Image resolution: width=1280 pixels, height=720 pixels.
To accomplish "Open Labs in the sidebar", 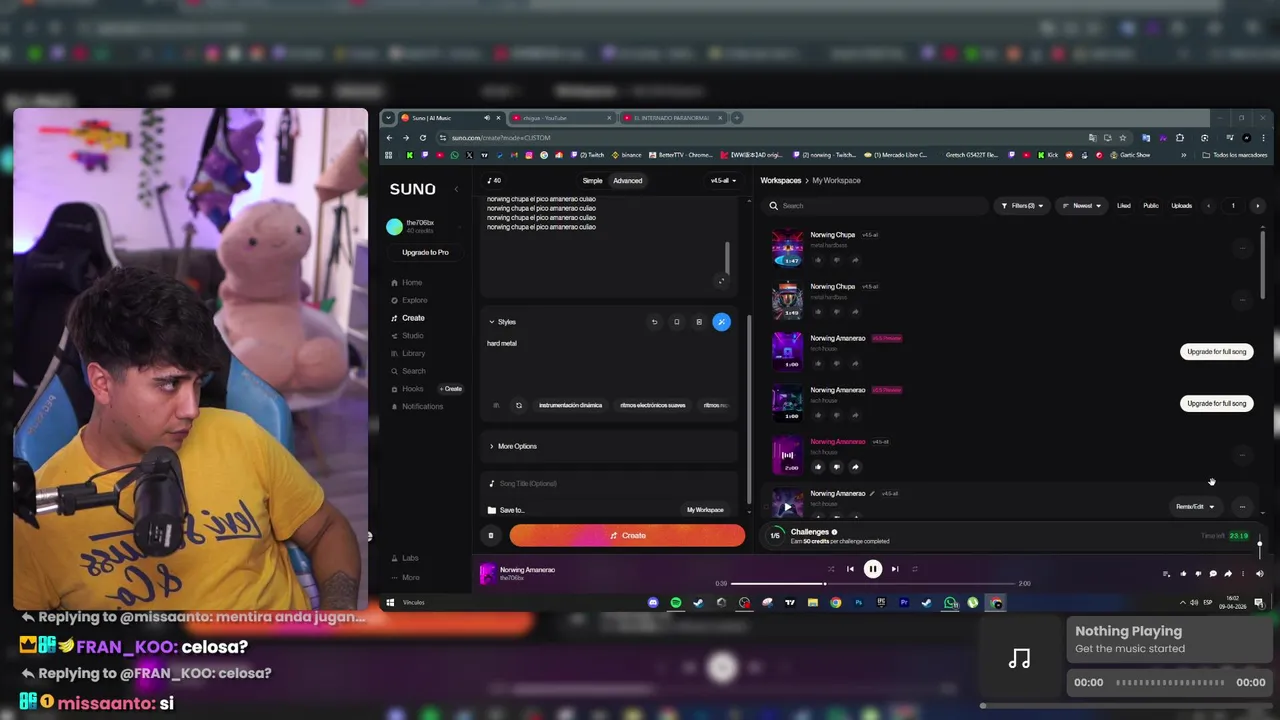I will (405, 558).
